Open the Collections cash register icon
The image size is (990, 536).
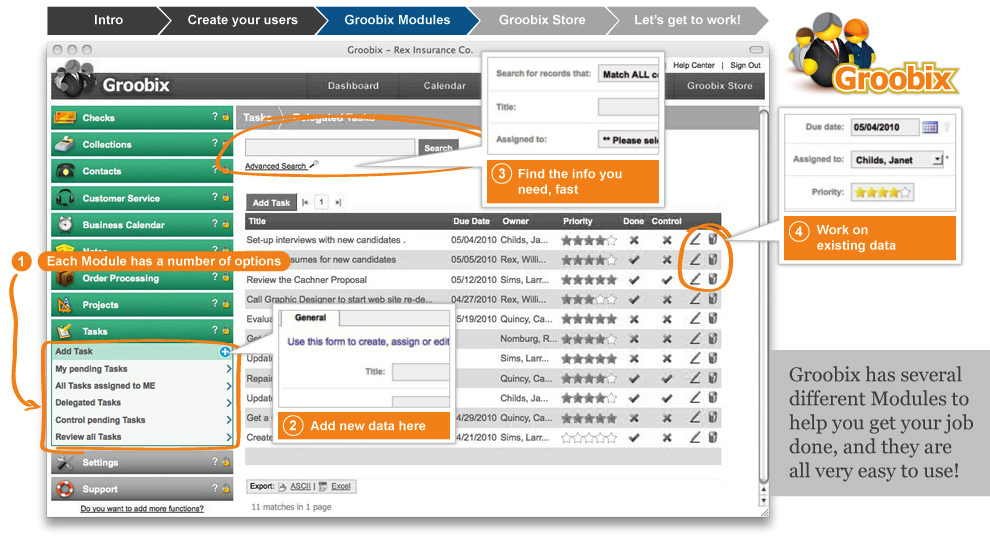tap(66, 144)
